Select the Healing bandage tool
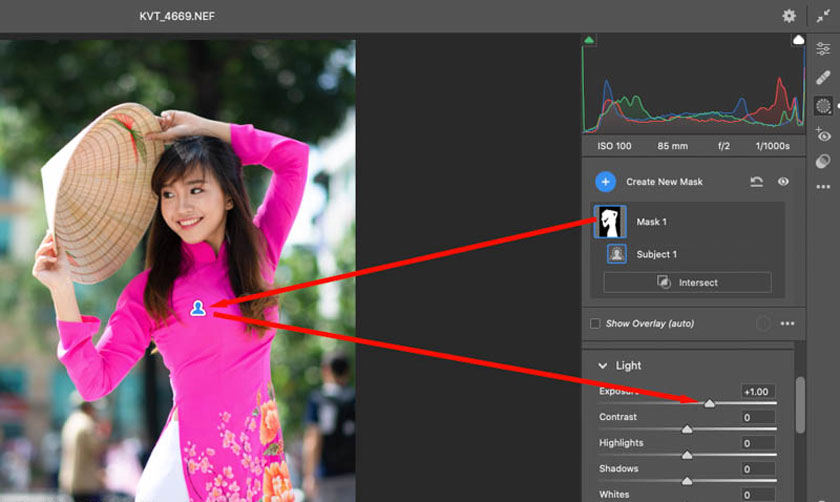Viewport: 840px width, 502px height. (x=823, y=77)
